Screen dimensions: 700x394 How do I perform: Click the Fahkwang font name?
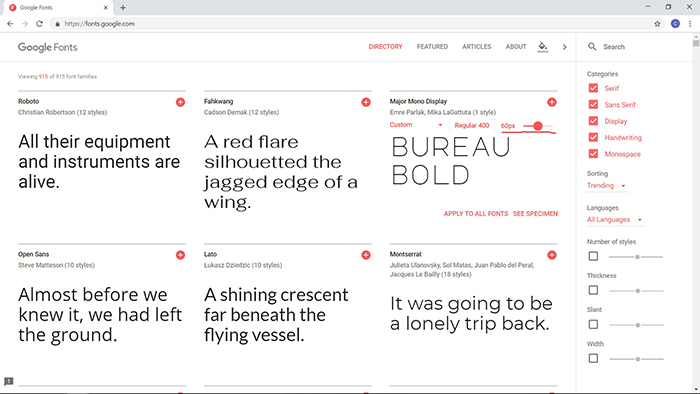(x=218, y=101)
